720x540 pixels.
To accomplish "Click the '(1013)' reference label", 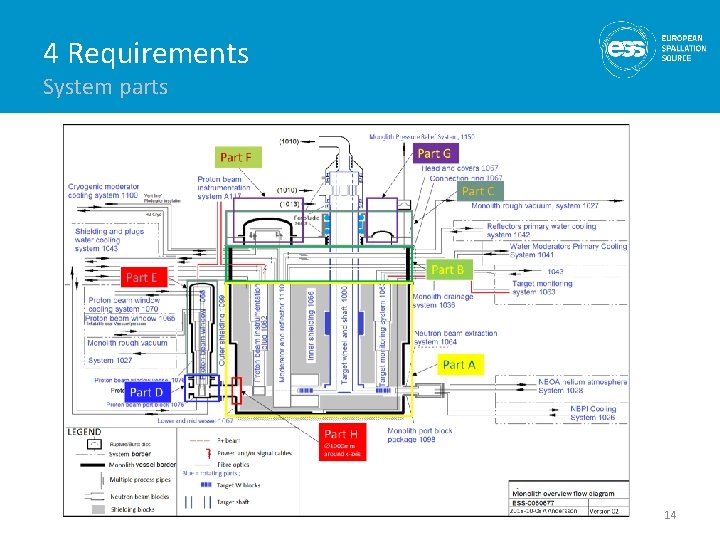I will click(290, 203).
